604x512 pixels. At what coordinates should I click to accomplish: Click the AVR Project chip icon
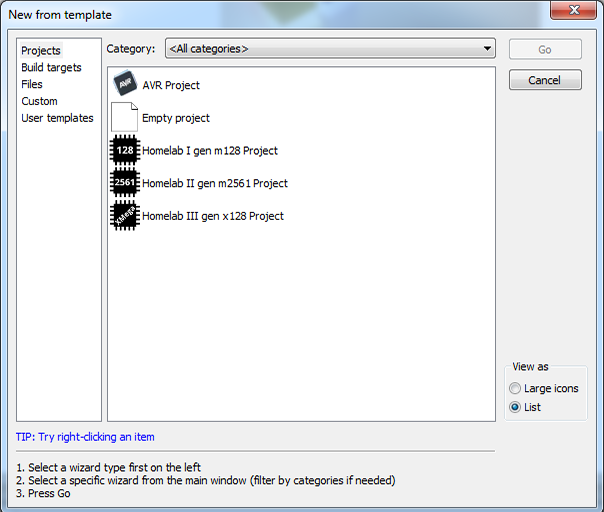tap(124, 85)
